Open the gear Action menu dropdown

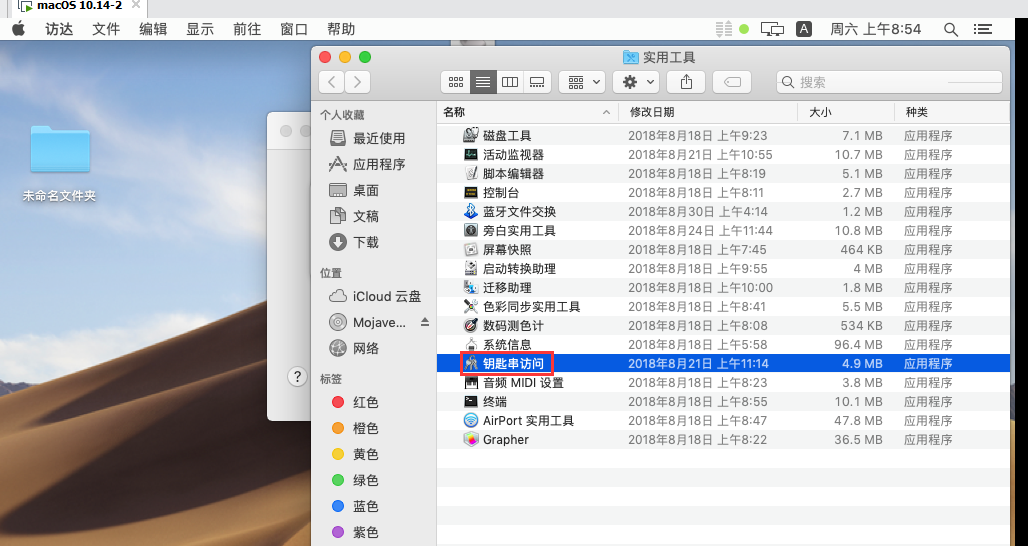(636, 82)
